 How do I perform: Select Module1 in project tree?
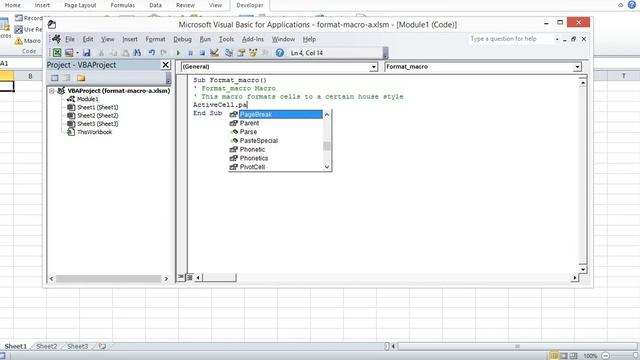click(88, 99)
